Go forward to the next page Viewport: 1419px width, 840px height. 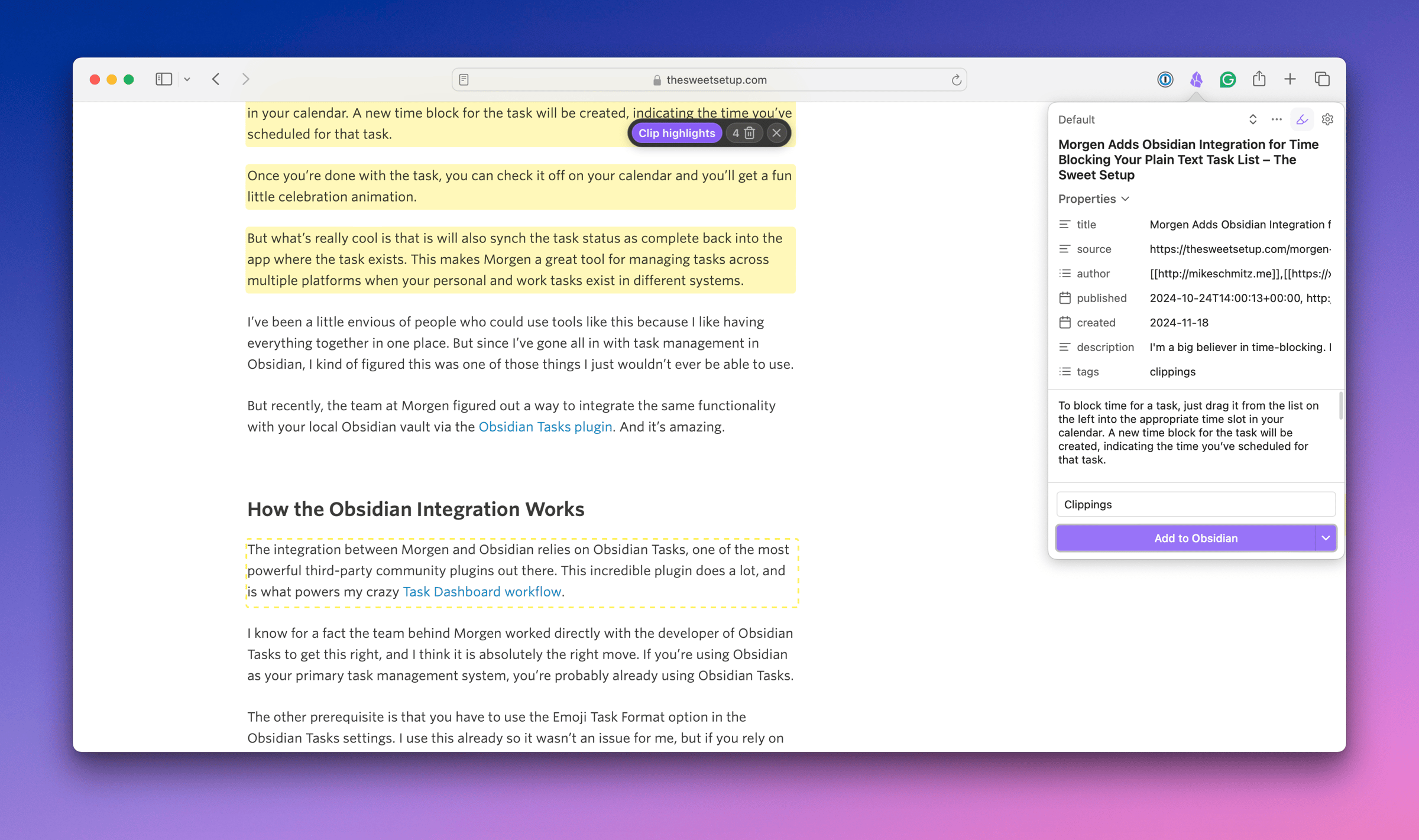[246, 79]
